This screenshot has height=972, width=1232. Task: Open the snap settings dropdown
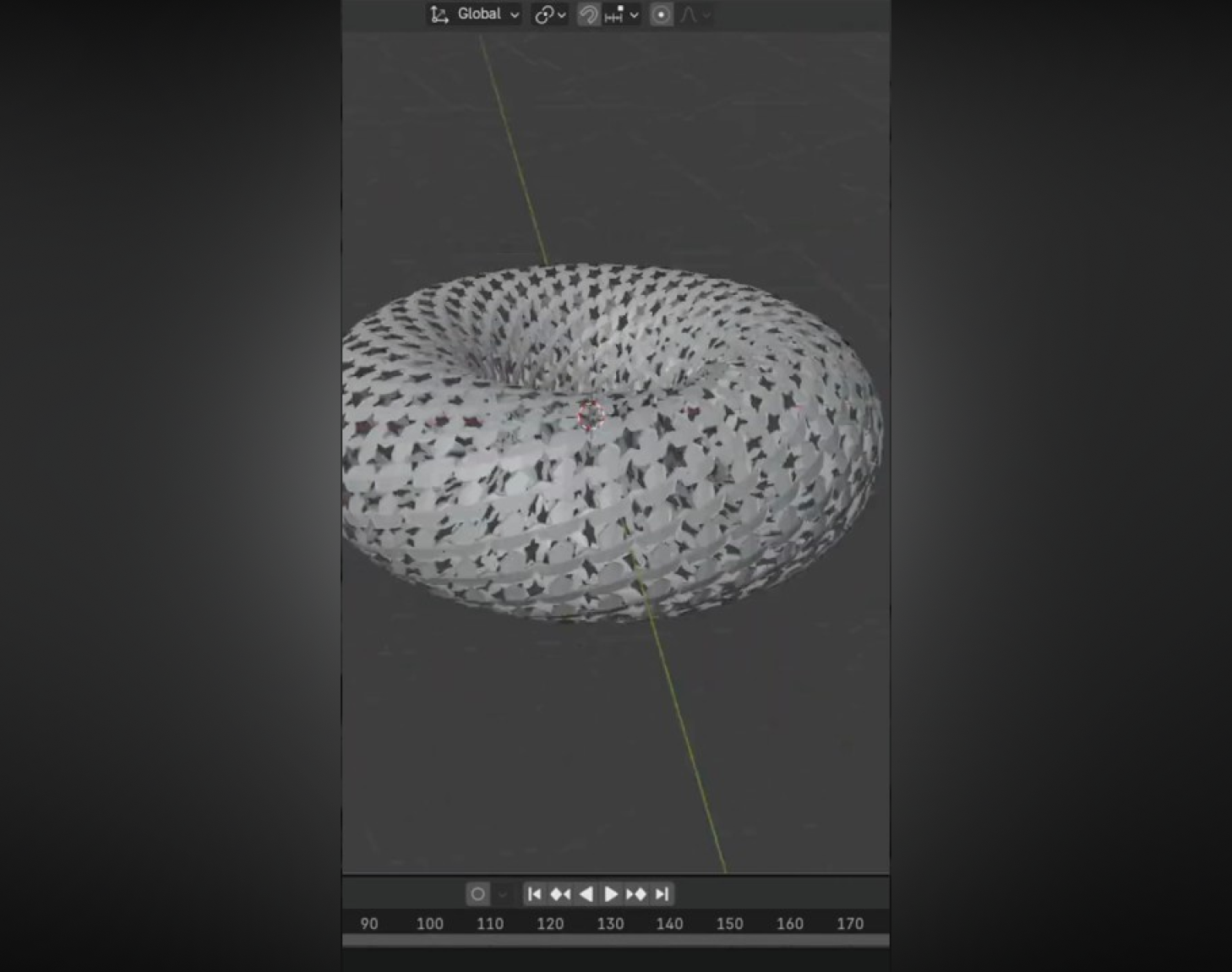[x=622, y=14]
